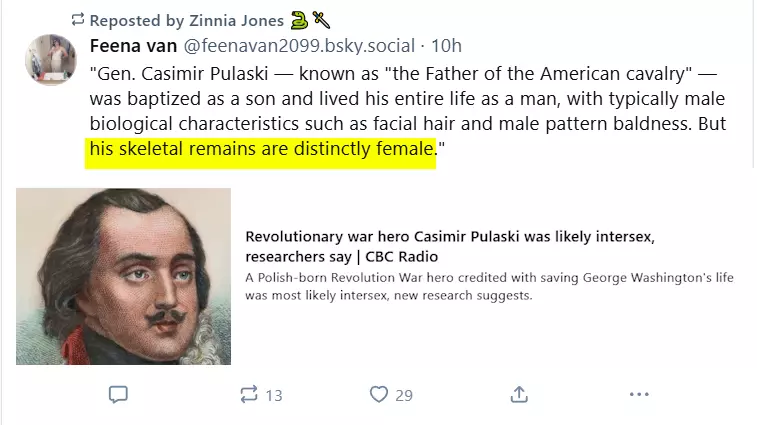Click the like count showing 29
Viewport: 757px width, 425px height.
403,395
